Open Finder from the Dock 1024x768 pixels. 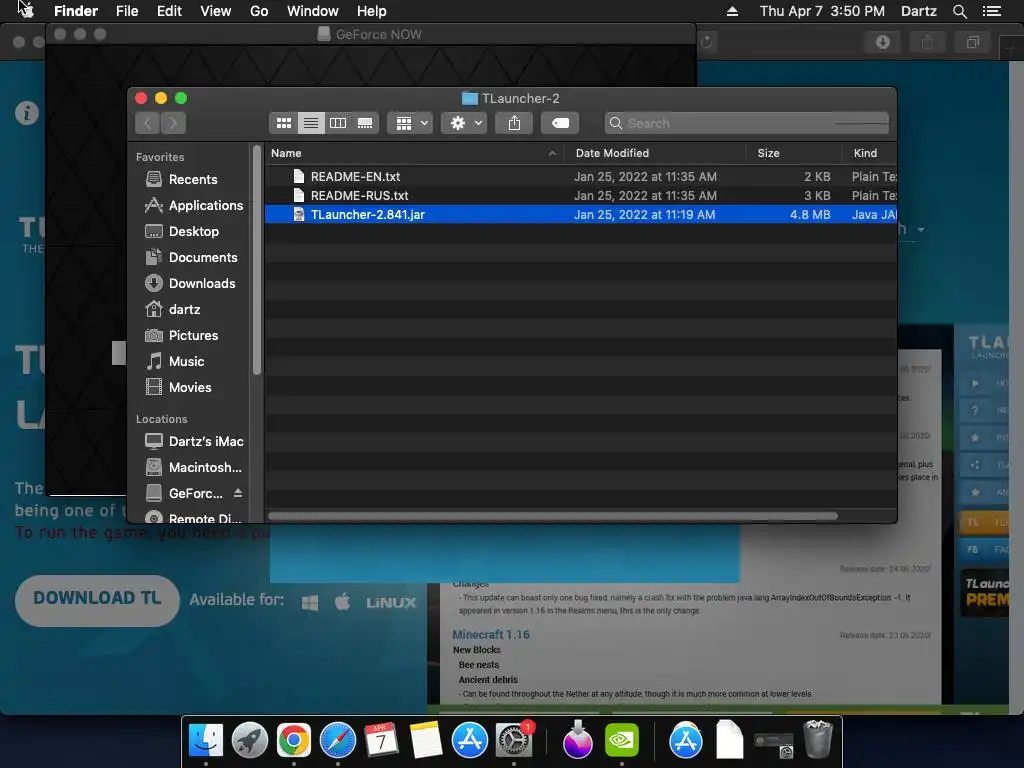coord(206,741)
